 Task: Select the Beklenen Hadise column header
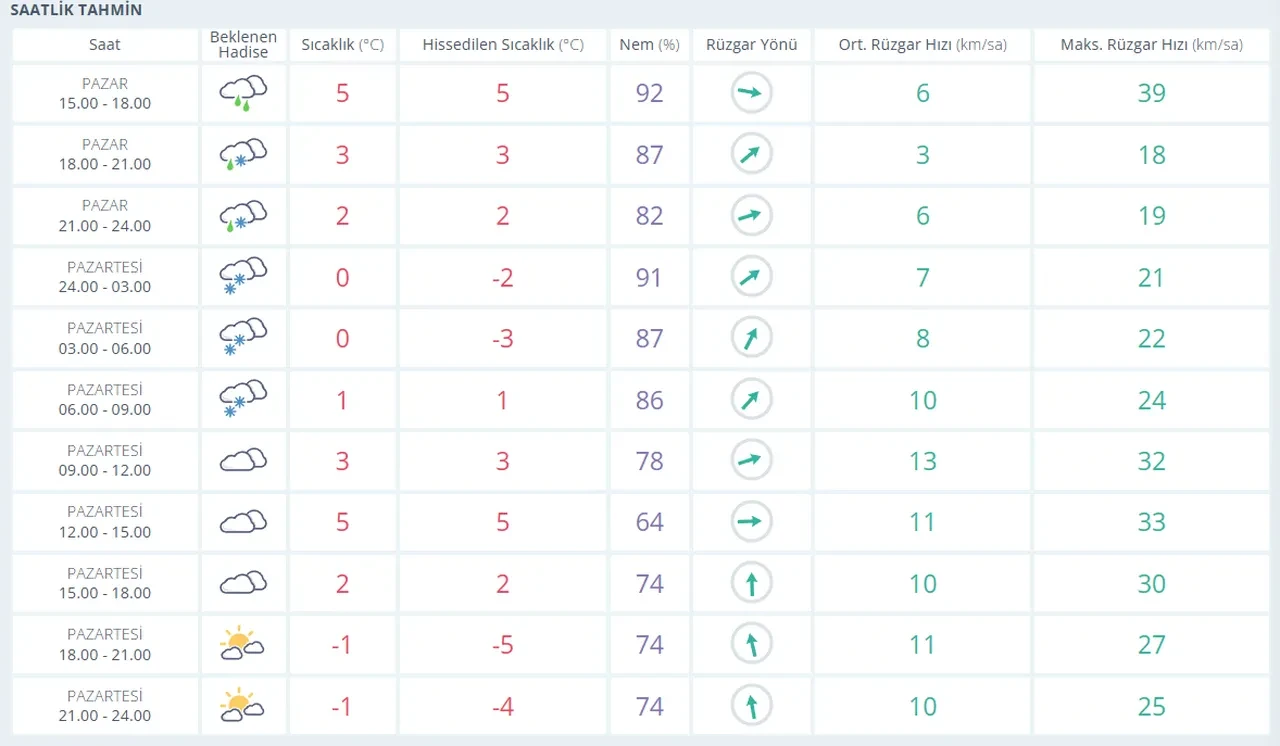click(x=243, y=45)
